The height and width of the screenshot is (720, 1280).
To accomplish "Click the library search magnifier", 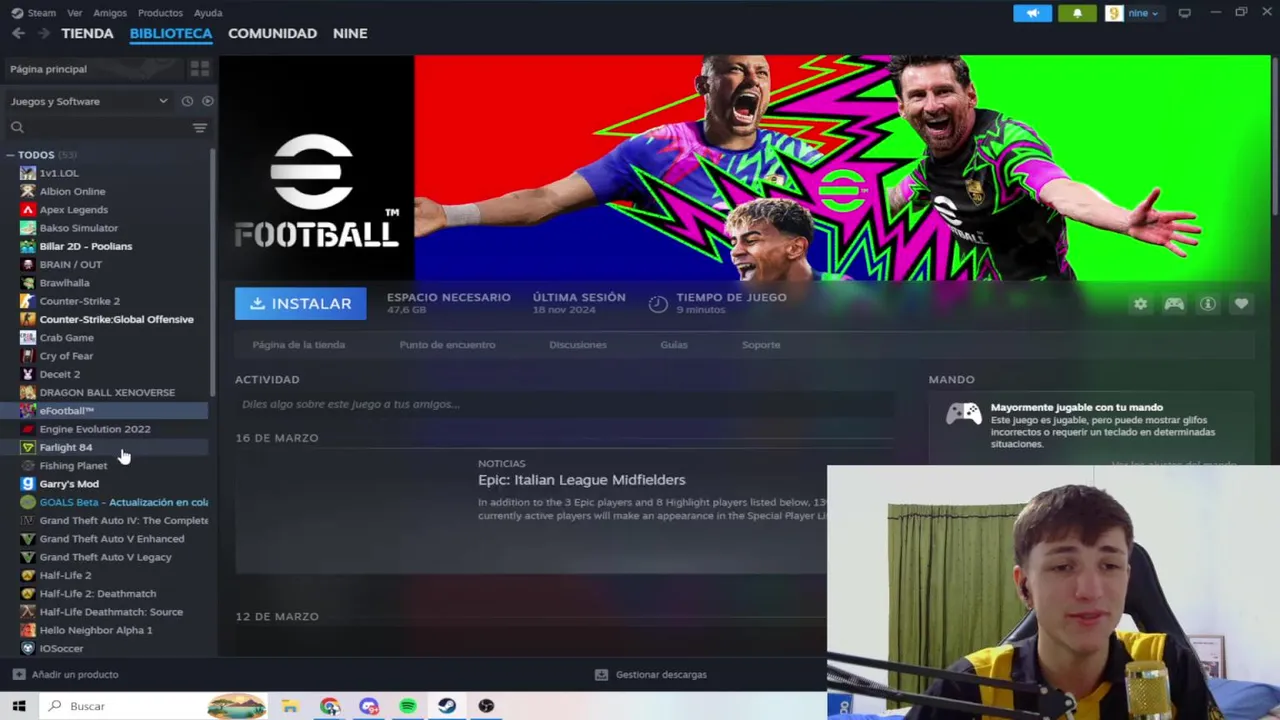I will [17, 127].
